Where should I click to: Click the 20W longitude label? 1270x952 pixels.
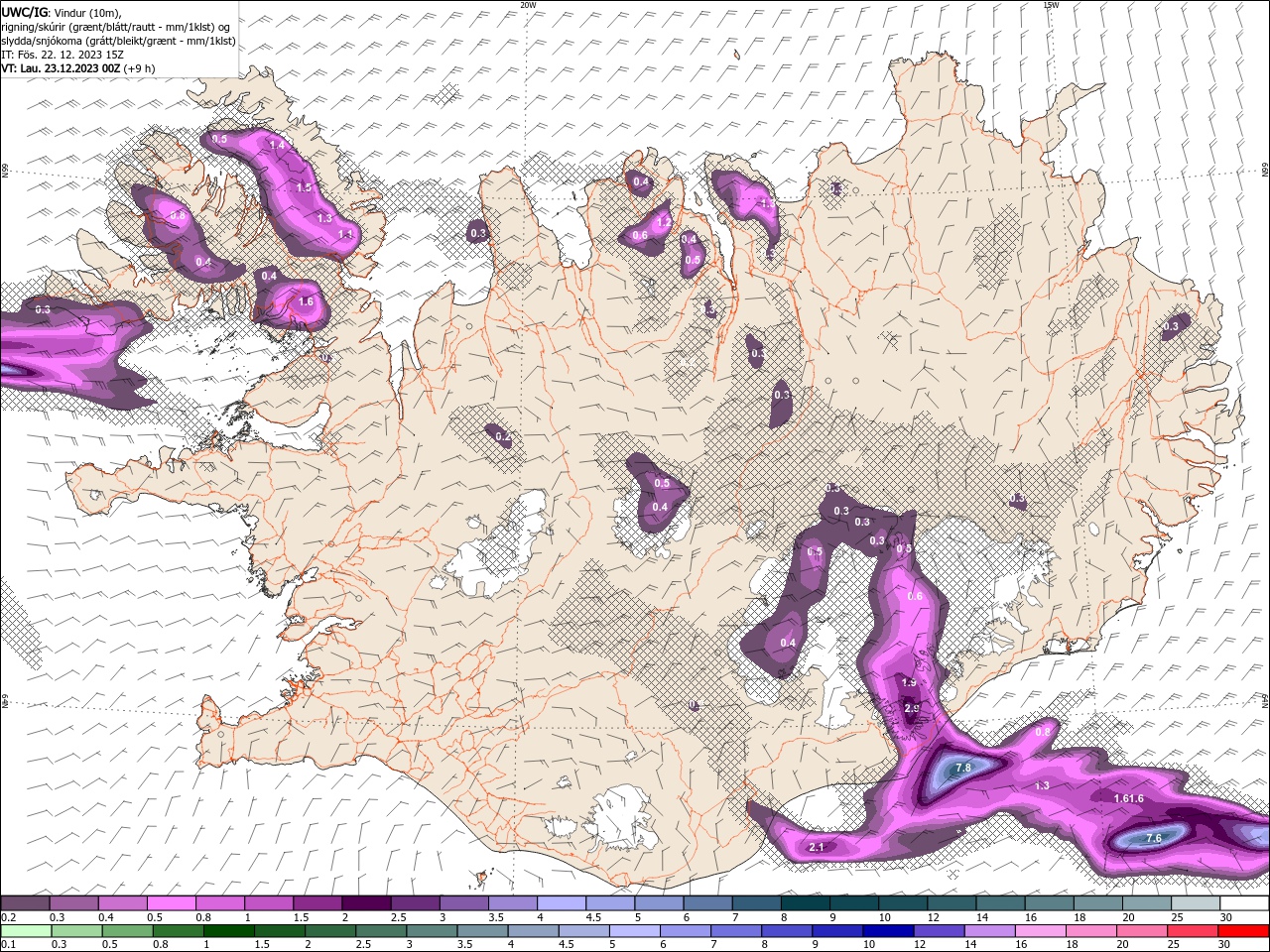point(528,5)
